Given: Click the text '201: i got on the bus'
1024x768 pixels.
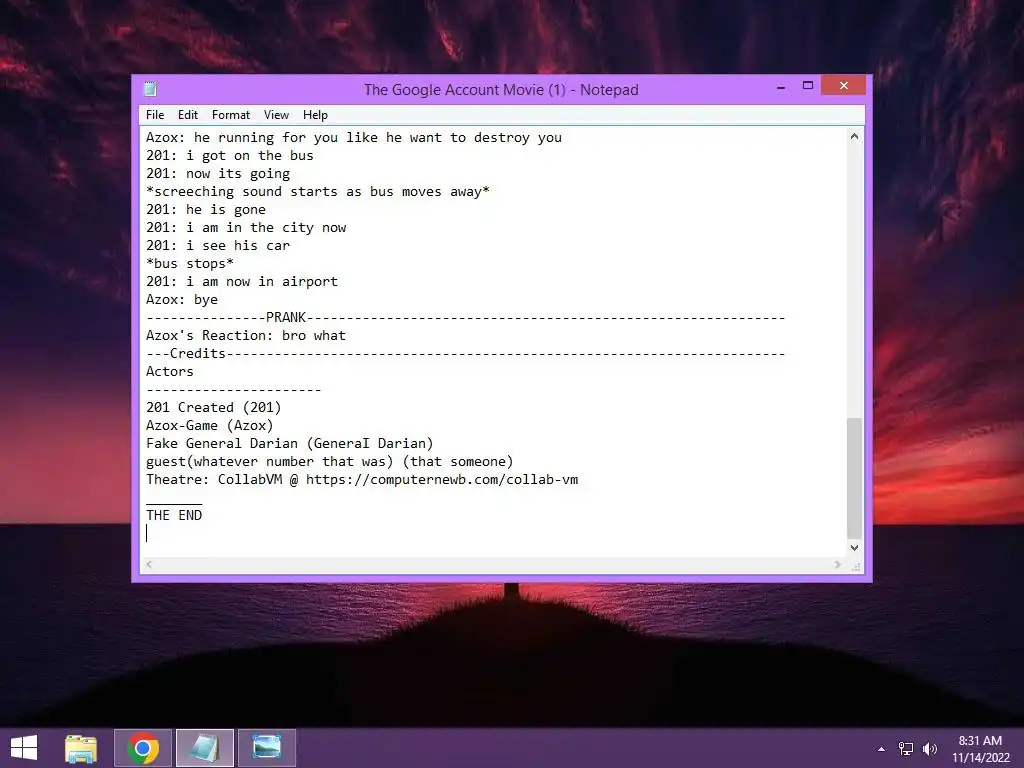Looking at the screenshot, I should coord(229,155).
